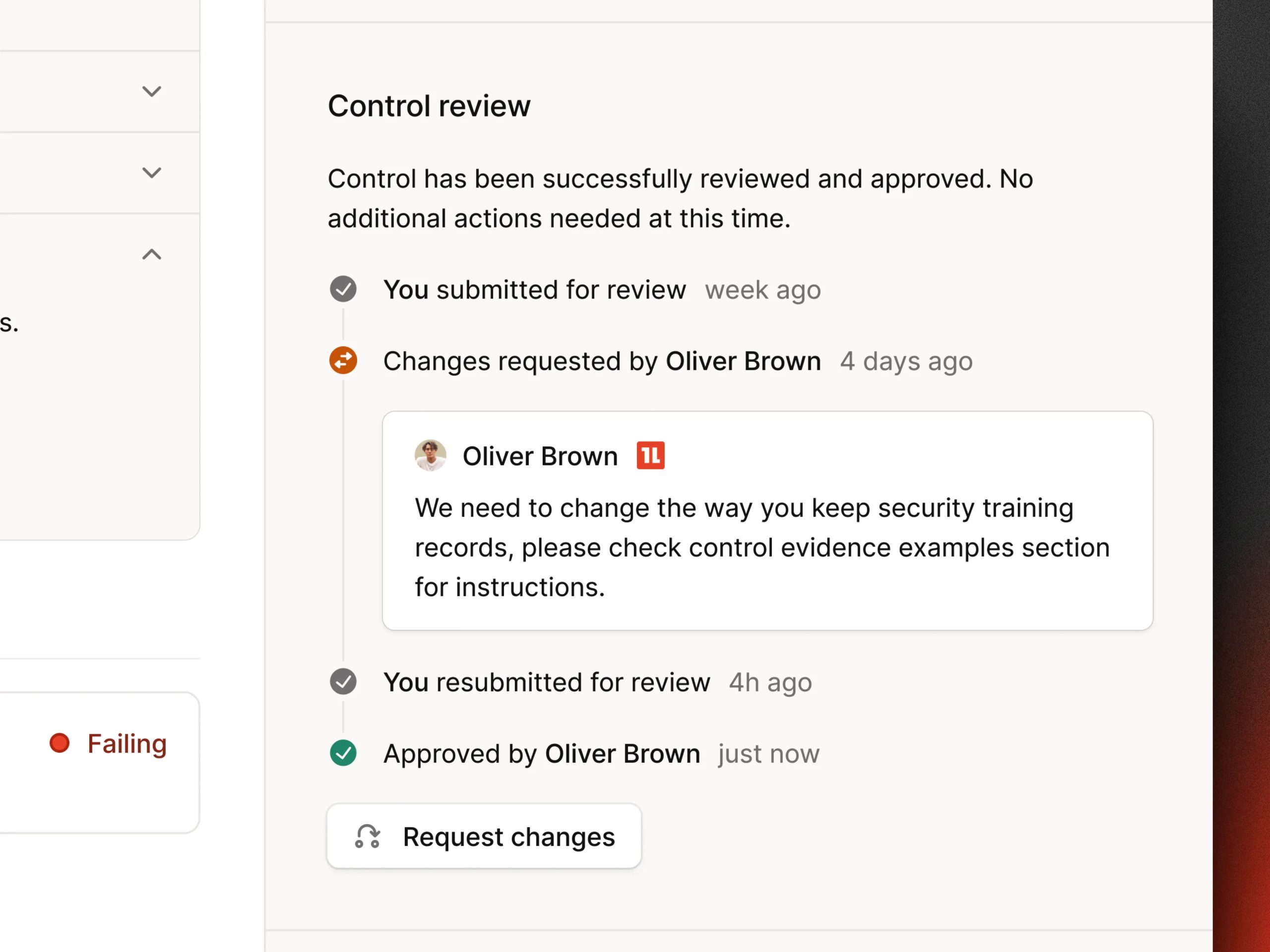Click the request changes arrow icon
This screenshot has width=1270, height=952.
pos(368,836)
